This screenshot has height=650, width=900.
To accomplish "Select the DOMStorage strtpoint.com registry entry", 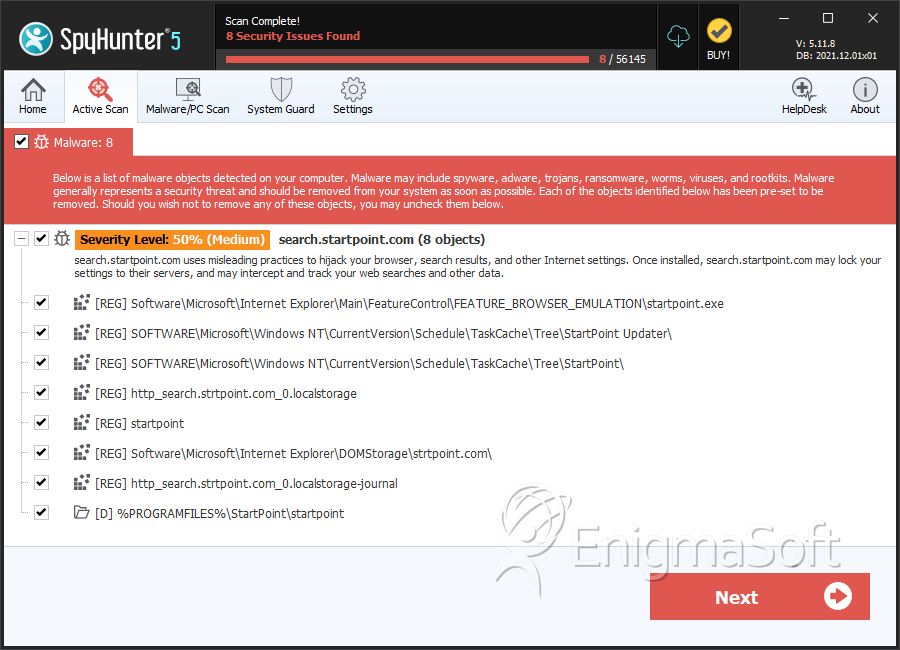I will pos(311,453).
